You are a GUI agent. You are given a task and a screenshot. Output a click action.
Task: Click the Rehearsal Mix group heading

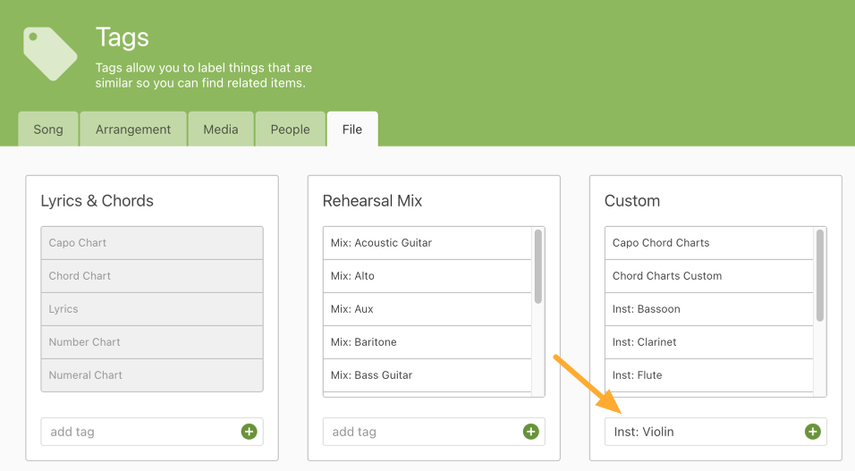[372, 201]
